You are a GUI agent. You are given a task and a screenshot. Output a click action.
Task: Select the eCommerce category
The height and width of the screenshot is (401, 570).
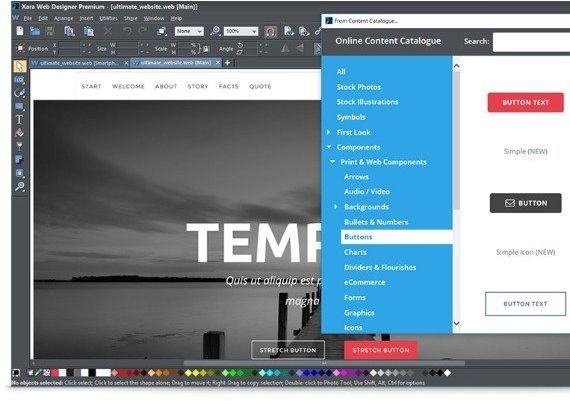[x=365, y=282]
